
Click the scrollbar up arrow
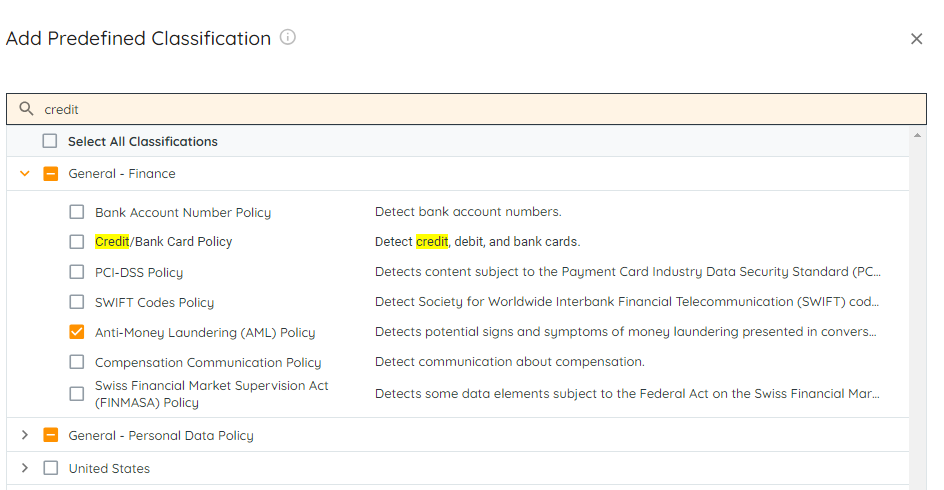coord(917,134)
